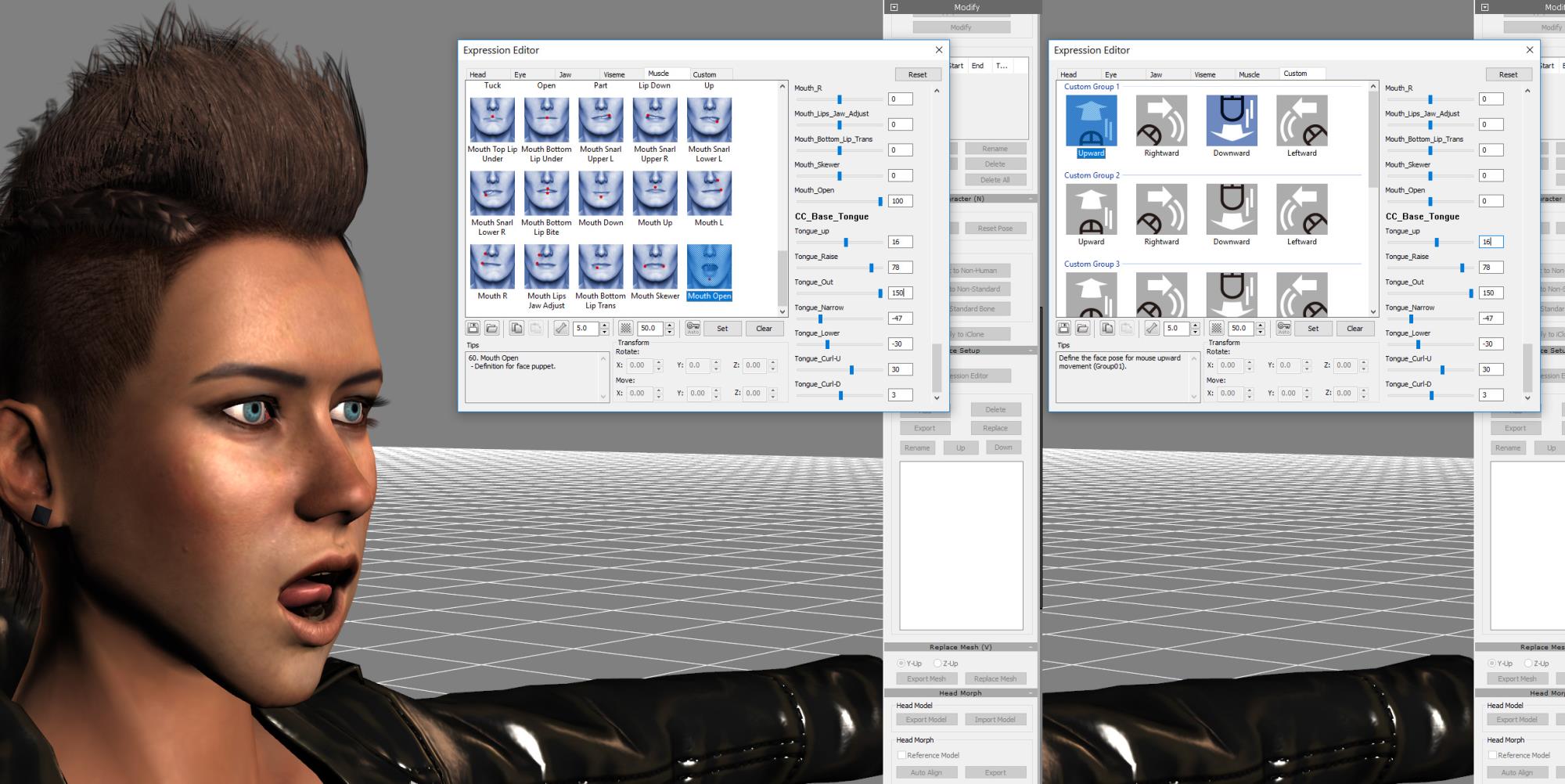
Task: Select the Mouth Skewer muscle thumbnail
Action: tap(655, 267)
